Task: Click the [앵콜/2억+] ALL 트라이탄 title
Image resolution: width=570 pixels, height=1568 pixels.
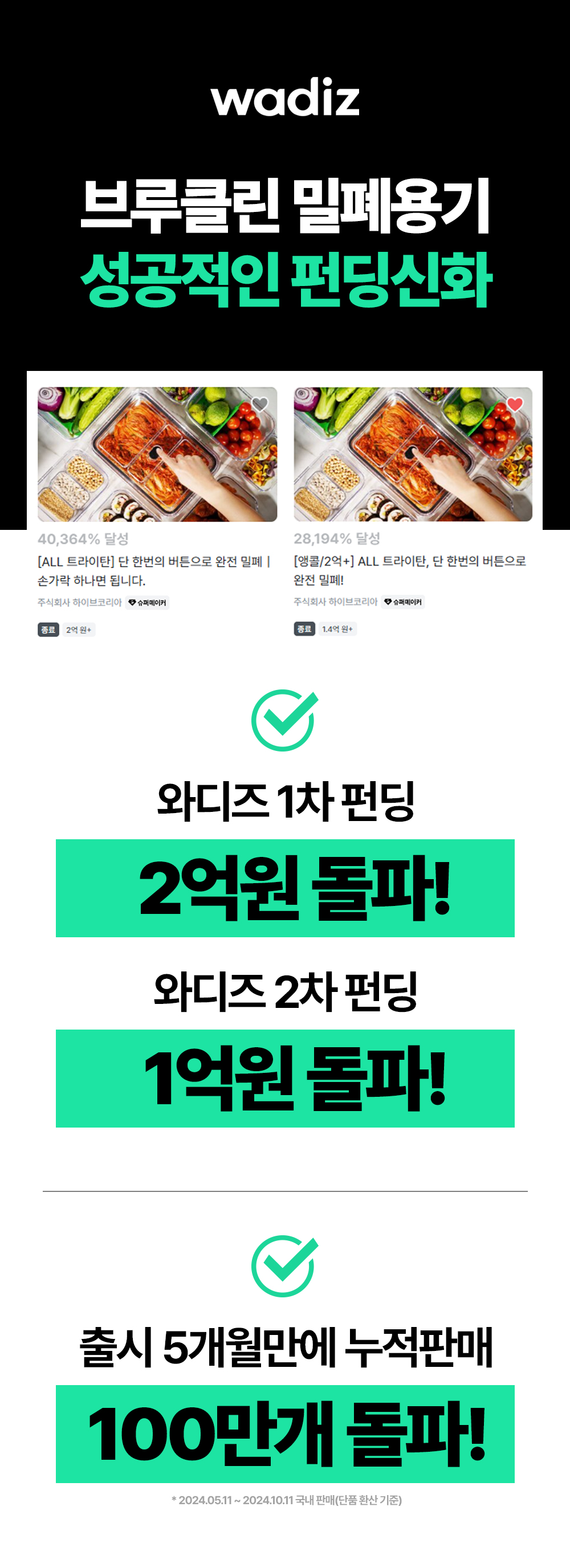Action: 410,570
